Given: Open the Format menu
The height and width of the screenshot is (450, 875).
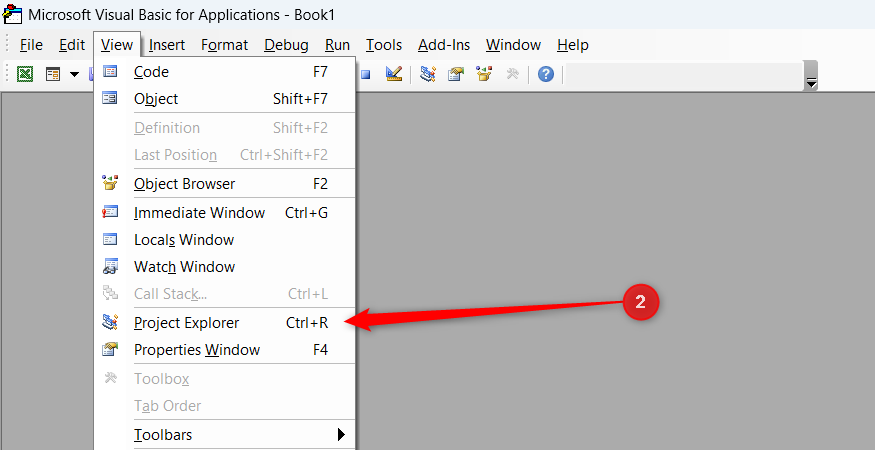Looking at the screenshot, I should [224, 45].
